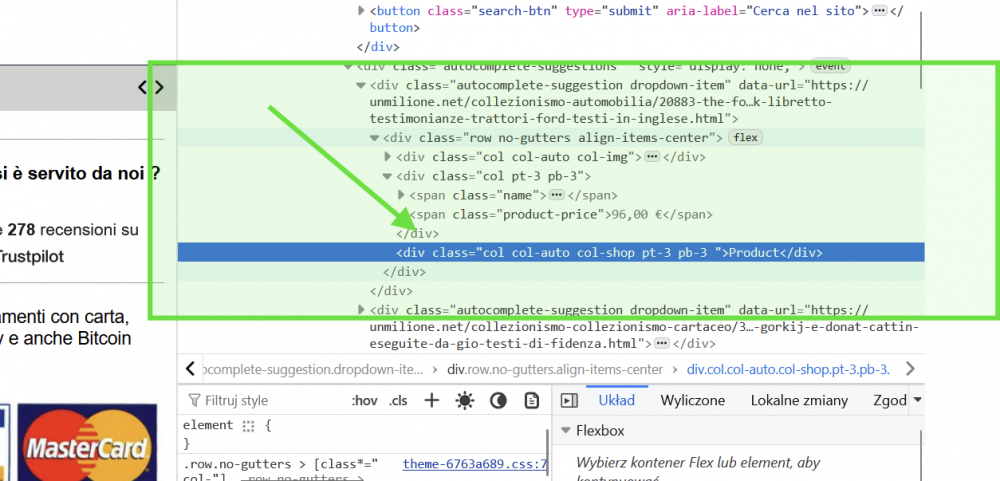Click the MasterCard logo image
The image size is (1000, 481).
87,443
